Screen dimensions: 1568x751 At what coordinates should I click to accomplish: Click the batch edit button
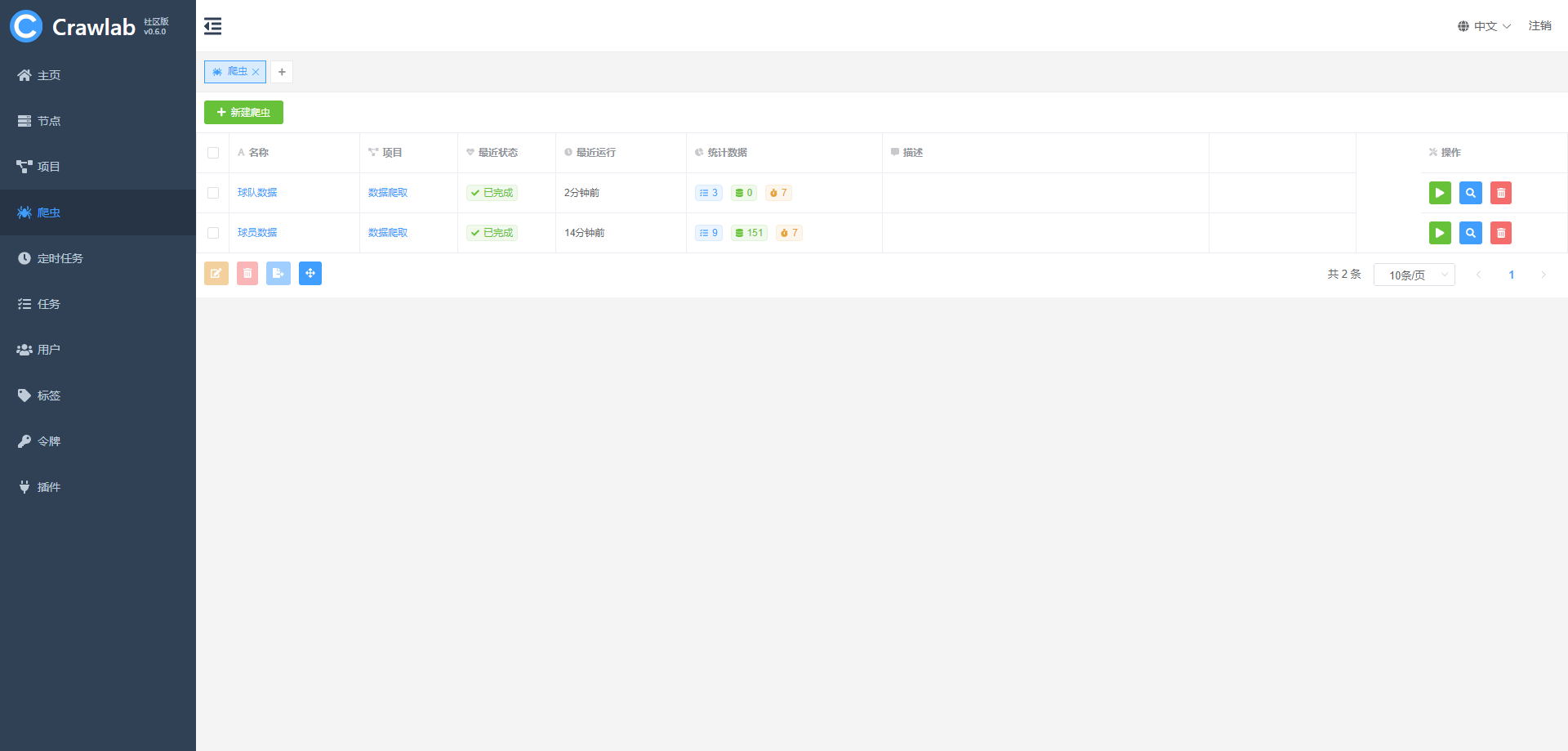[x=216, y=274]
